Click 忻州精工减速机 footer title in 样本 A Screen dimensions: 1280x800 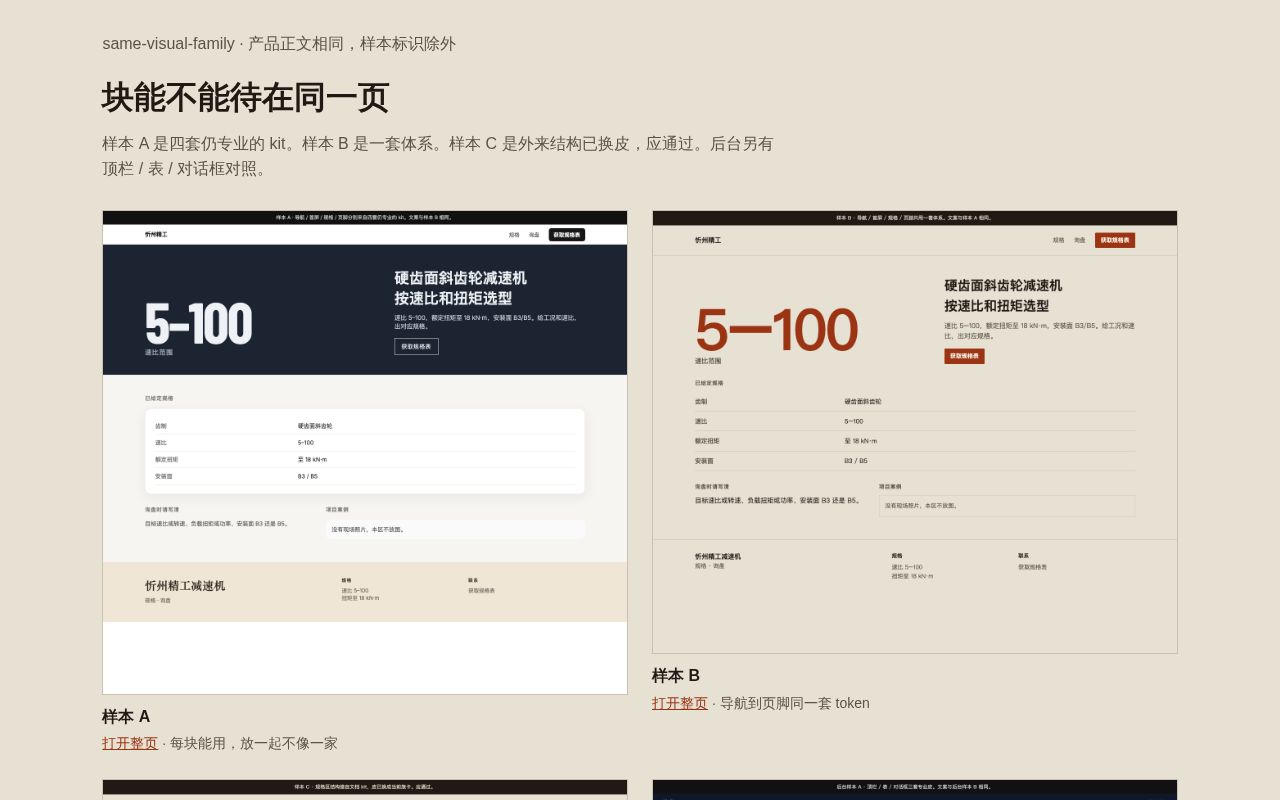click(x=185, y=586)
